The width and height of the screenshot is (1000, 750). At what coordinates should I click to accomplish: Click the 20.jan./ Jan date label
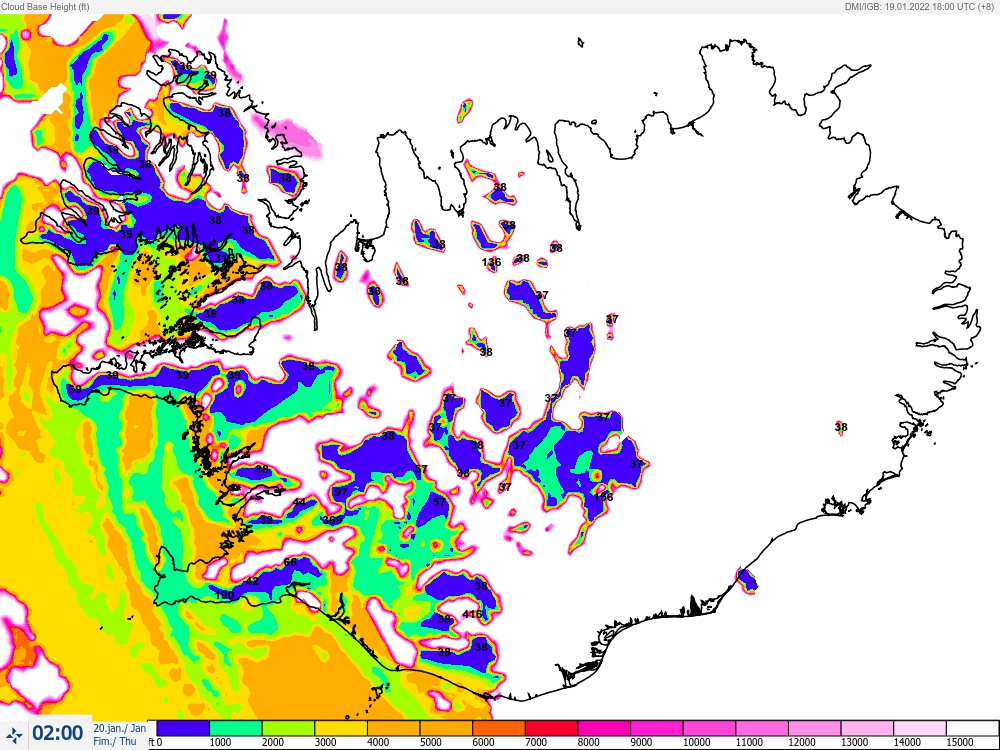click(119, 728)
